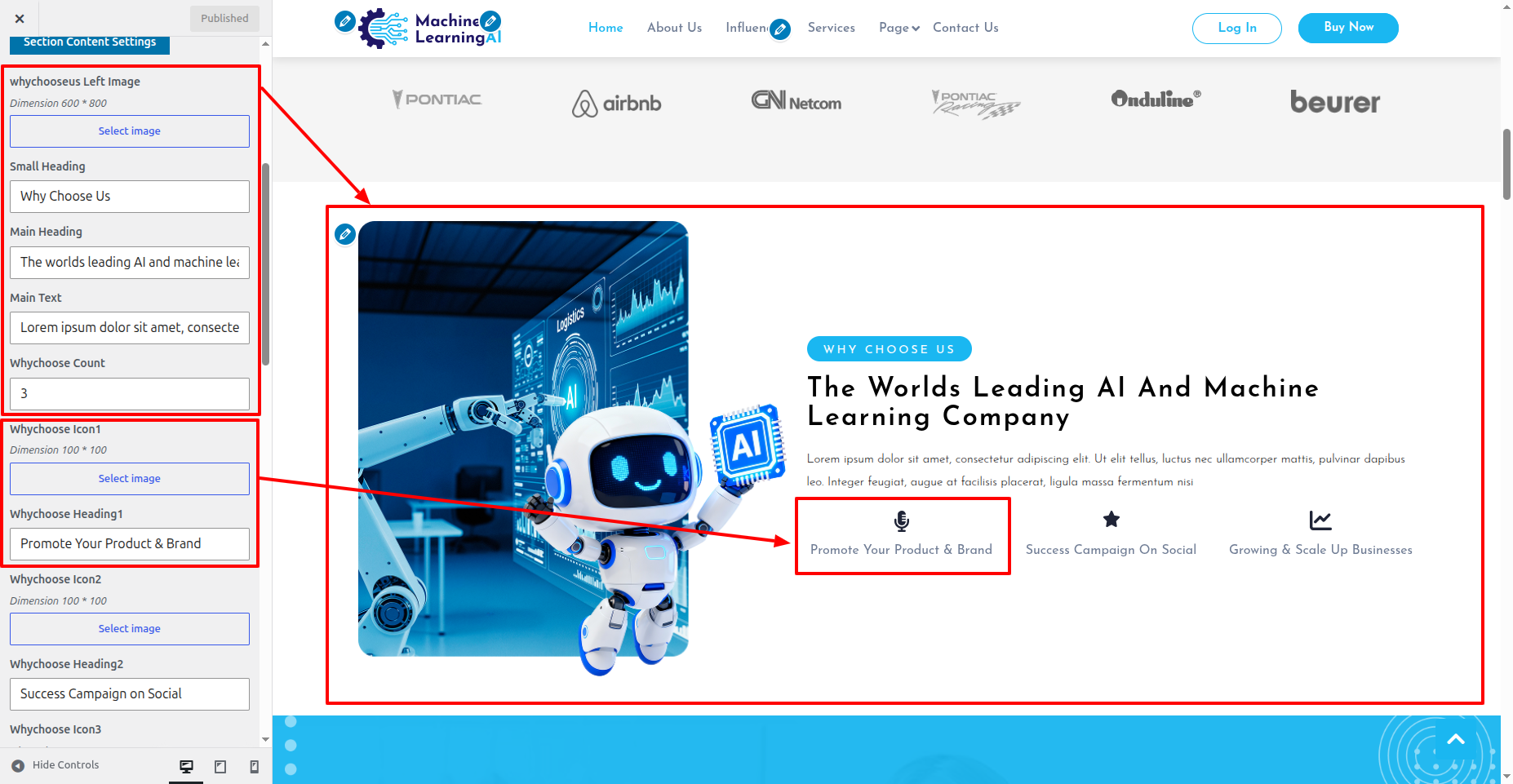Click the Whychoose Count field

(130, 394)
